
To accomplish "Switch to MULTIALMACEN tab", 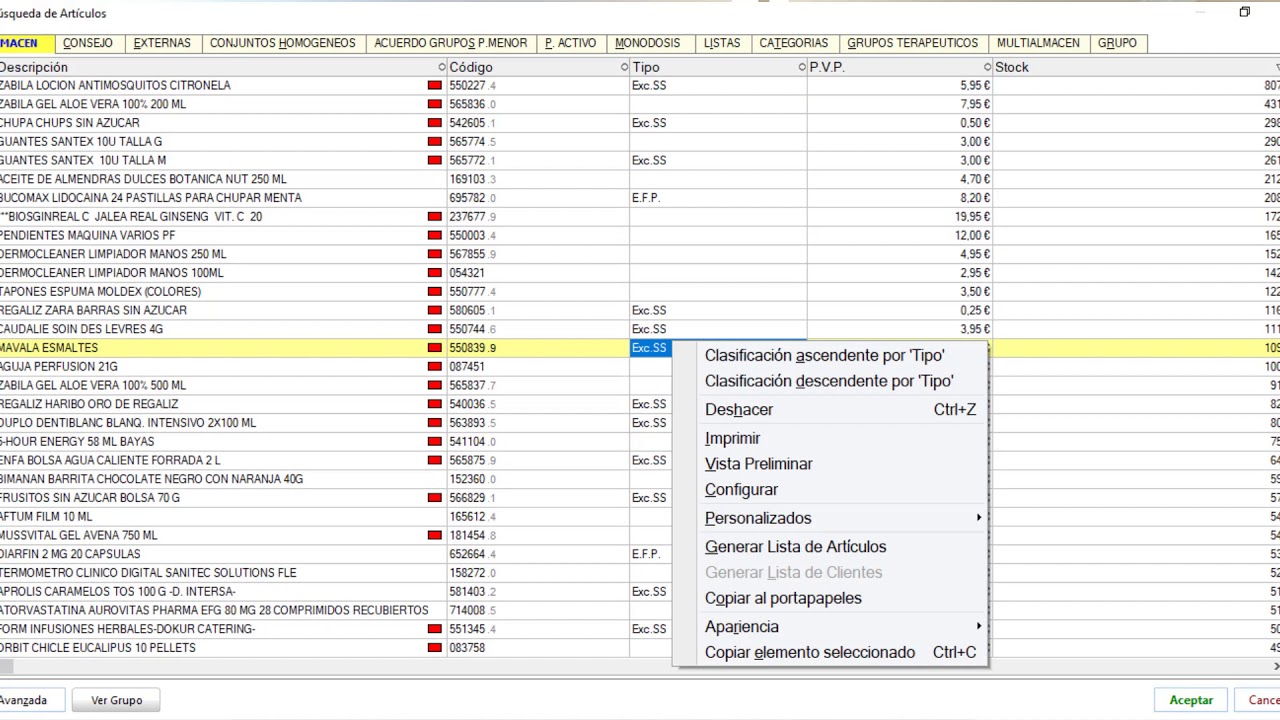I will click(x=1038, y=43).
